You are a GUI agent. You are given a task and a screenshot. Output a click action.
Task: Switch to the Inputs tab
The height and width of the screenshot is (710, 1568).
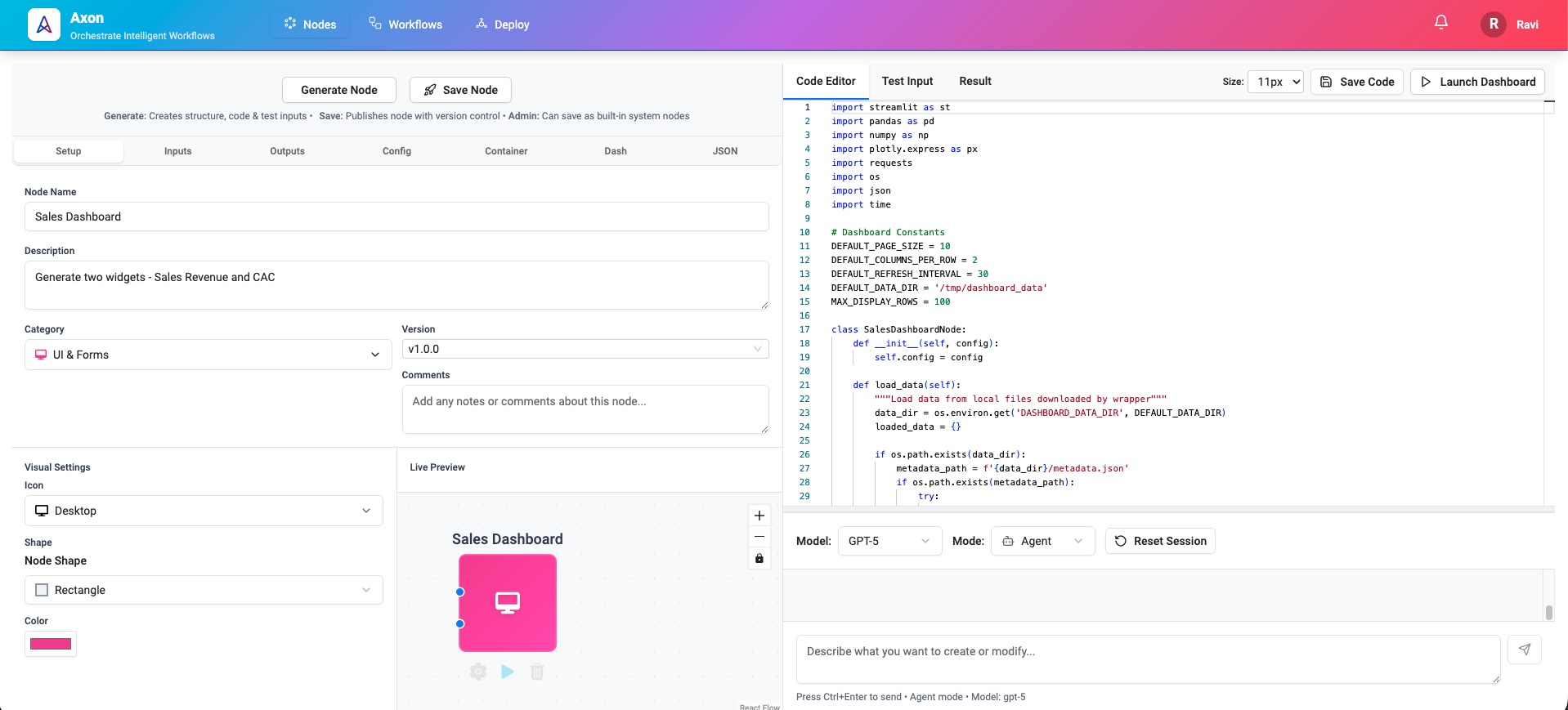178,151
